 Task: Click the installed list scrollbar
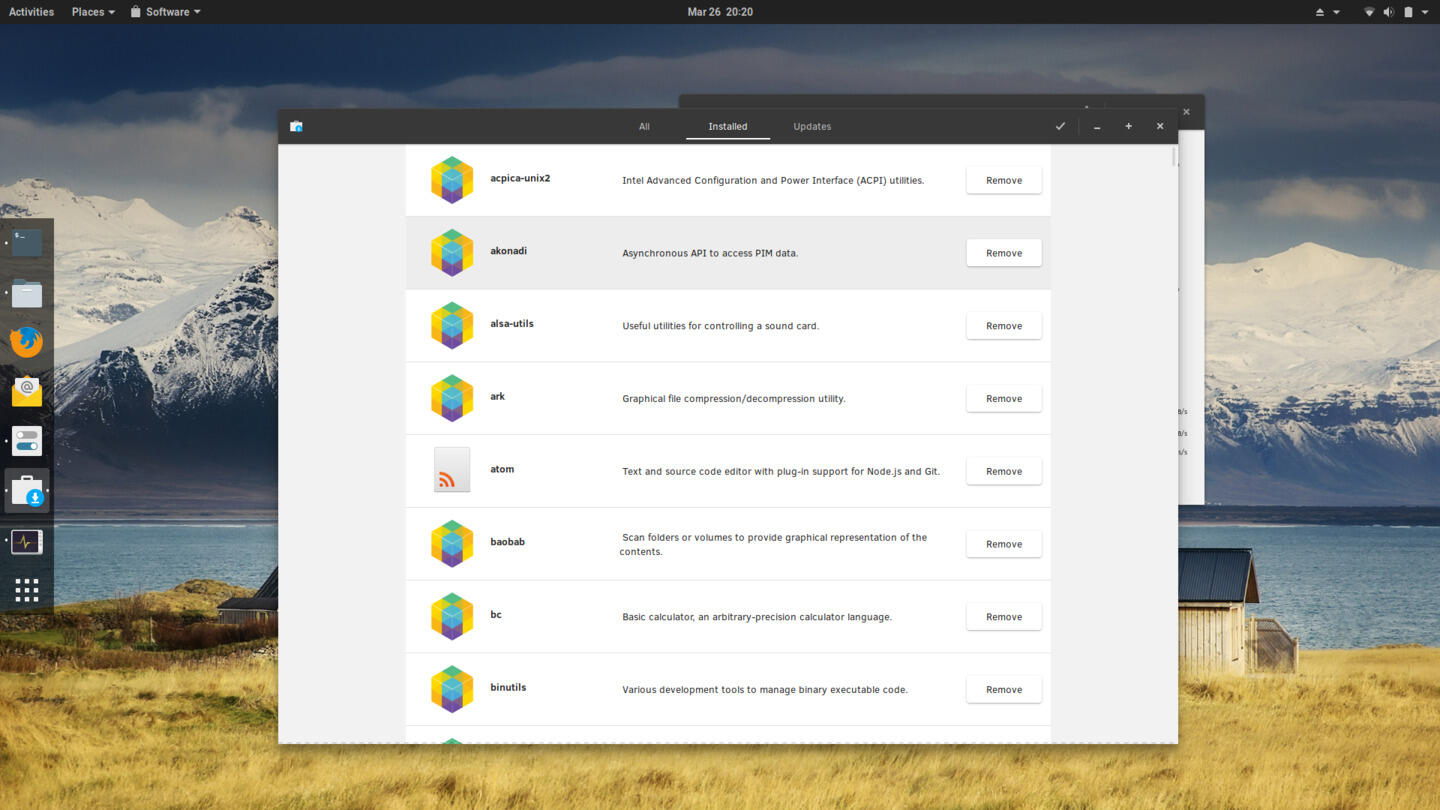tap(1174, 157)
